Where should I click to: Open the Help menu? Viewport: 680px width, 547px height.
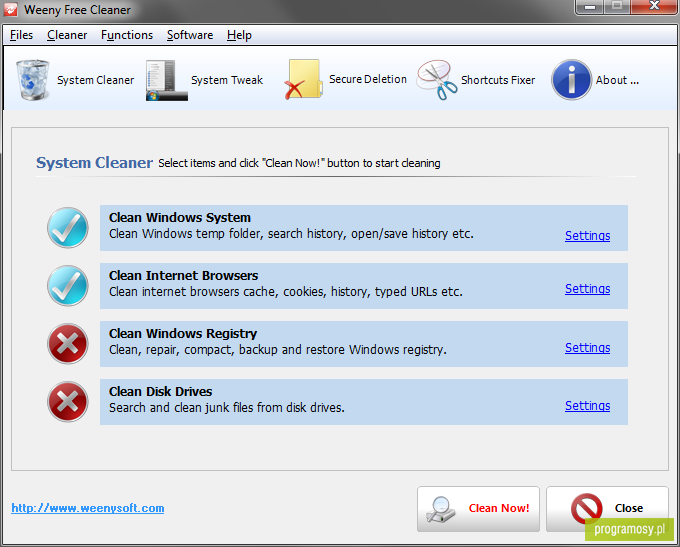[x=239, y=35]
